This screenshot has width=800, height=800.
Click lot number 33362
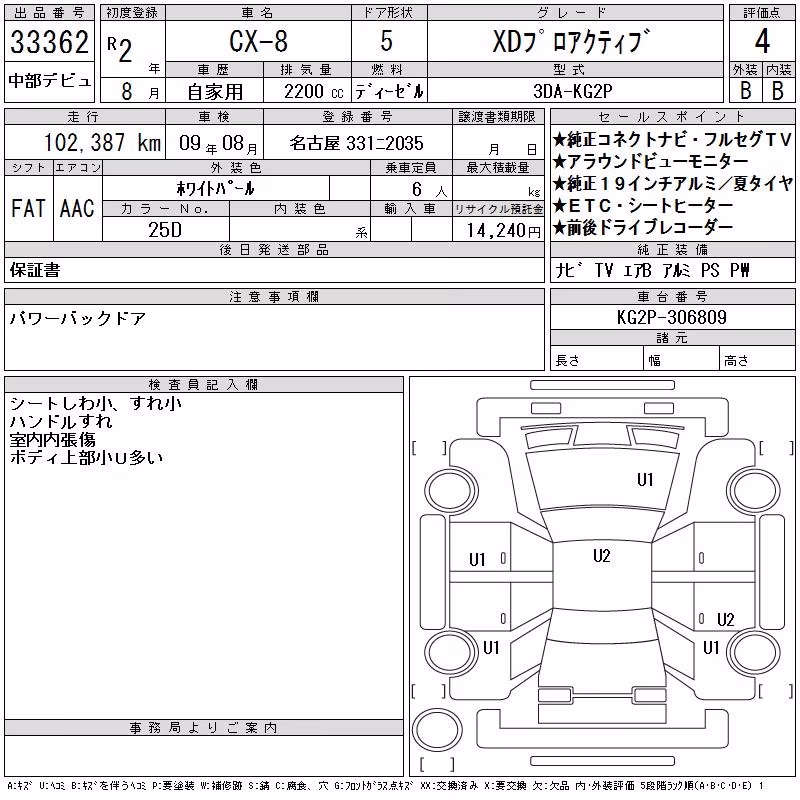(x=49, y=42)
